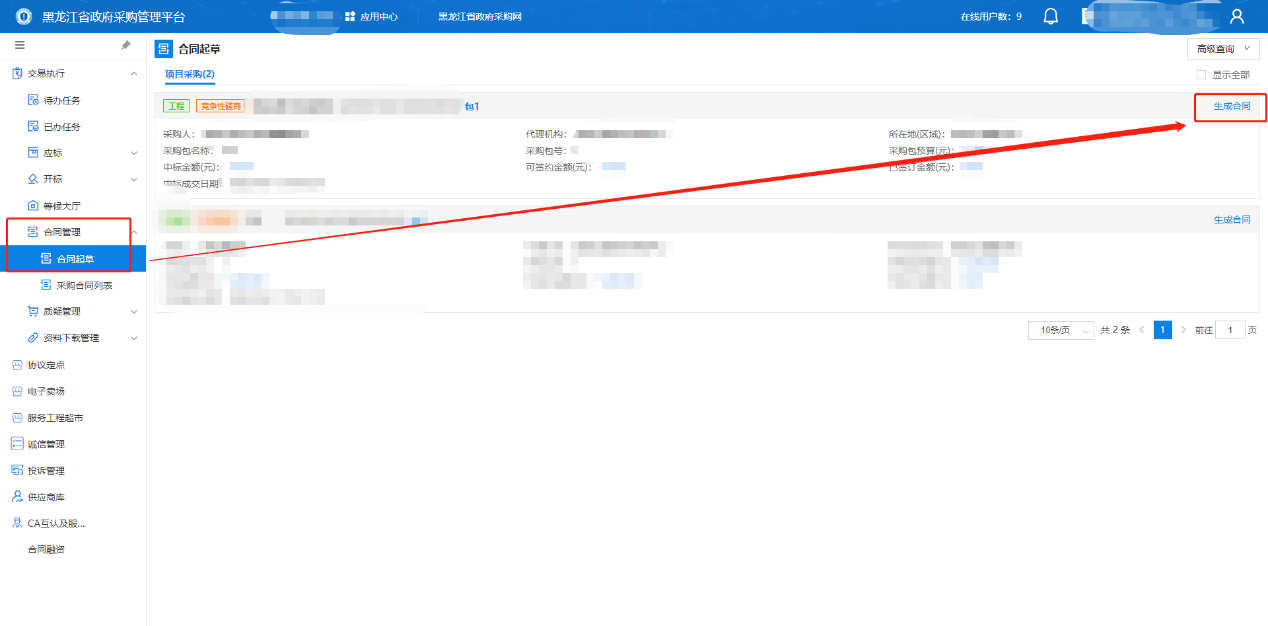Open the user profile icon
Viewport: 1268px width, 626px height.
tap(1237, 16)
